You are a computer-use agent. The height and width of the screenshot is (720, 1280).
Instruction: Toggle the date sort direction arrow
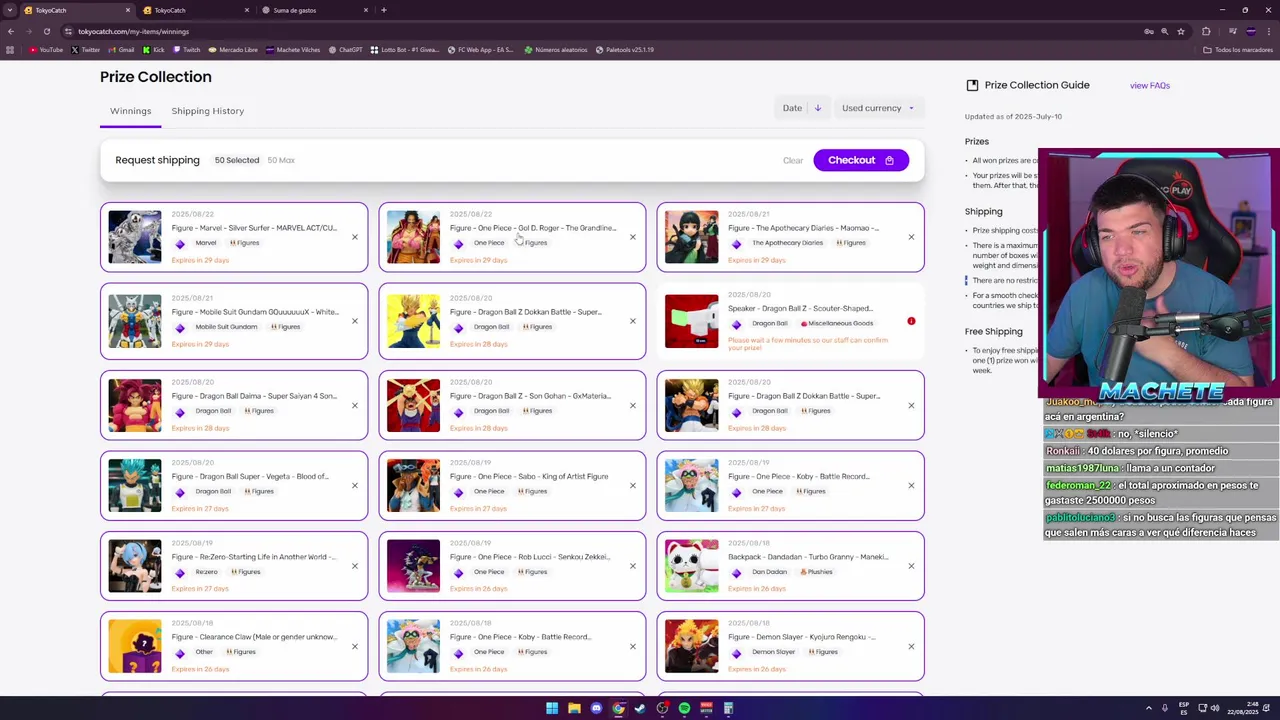(817, 108)
